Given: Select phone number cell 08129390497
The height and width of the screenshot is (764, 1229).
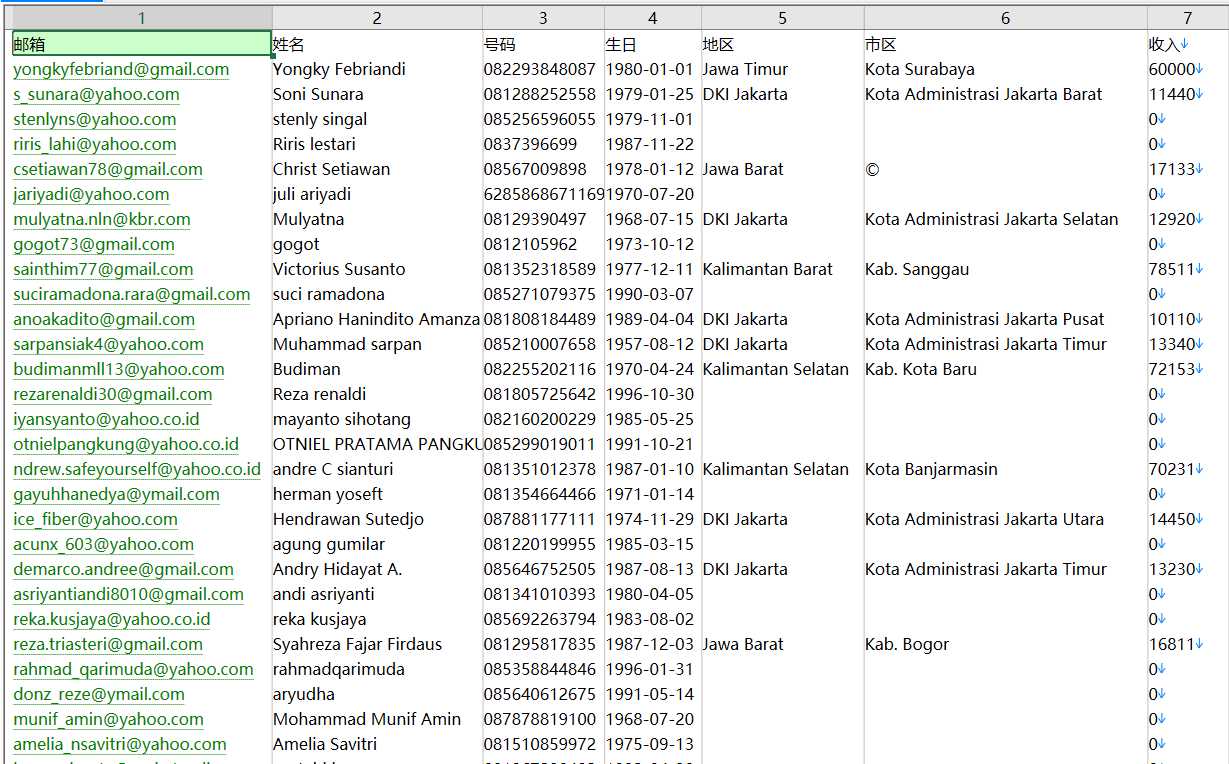Looking at the screenshot, I should [x=543, y=219].
